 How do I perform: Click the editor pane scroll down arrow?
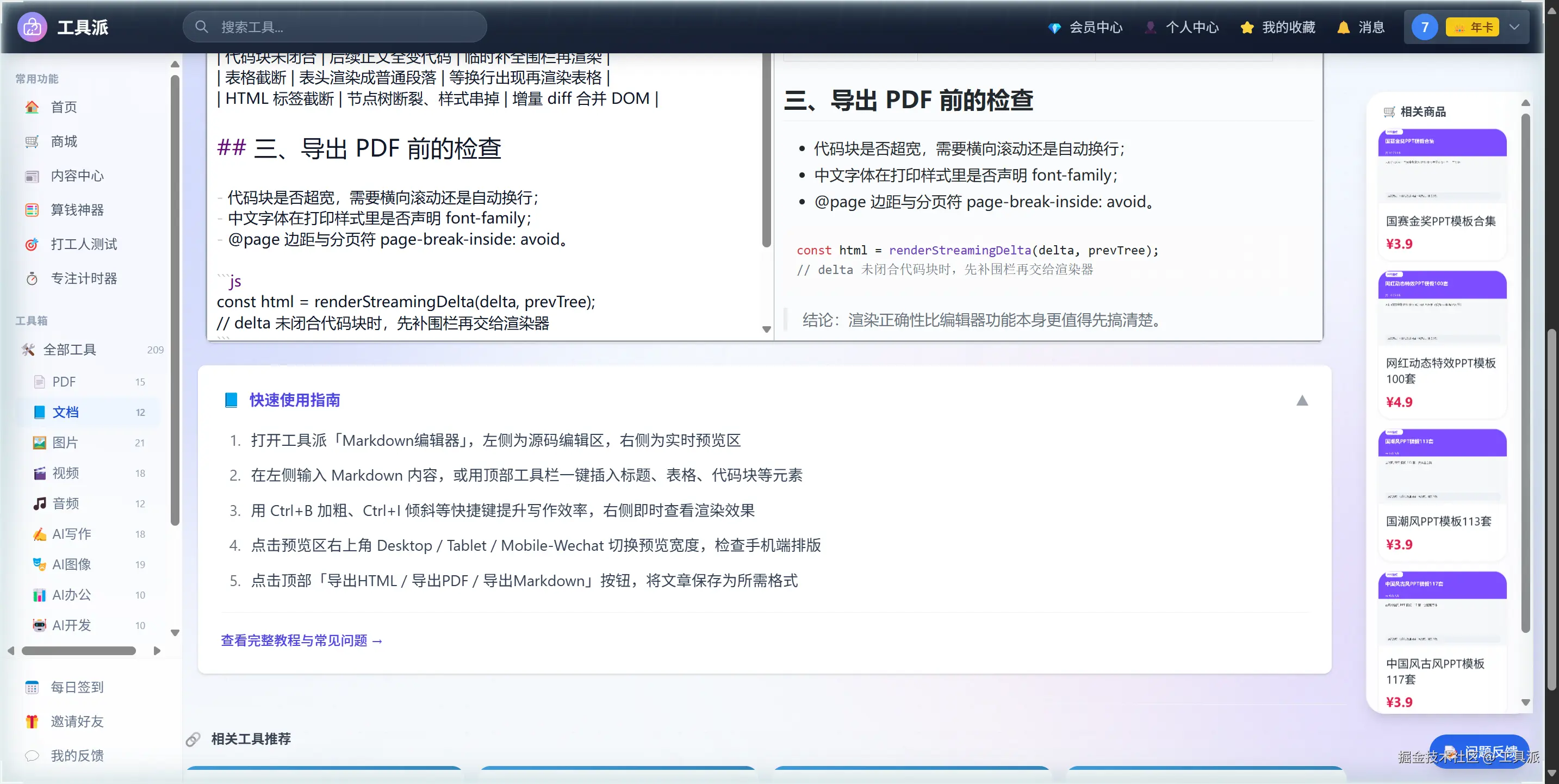767,329
